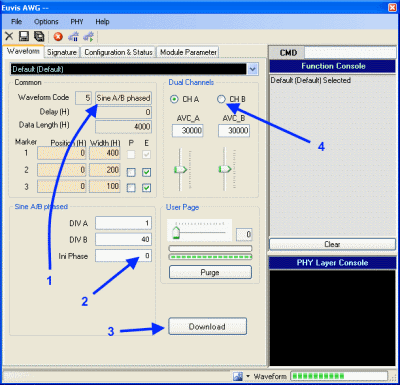Viewport: 400px width, 385px height.
Task: Click the Sine A/B phased name field
Action: [123, 98]
